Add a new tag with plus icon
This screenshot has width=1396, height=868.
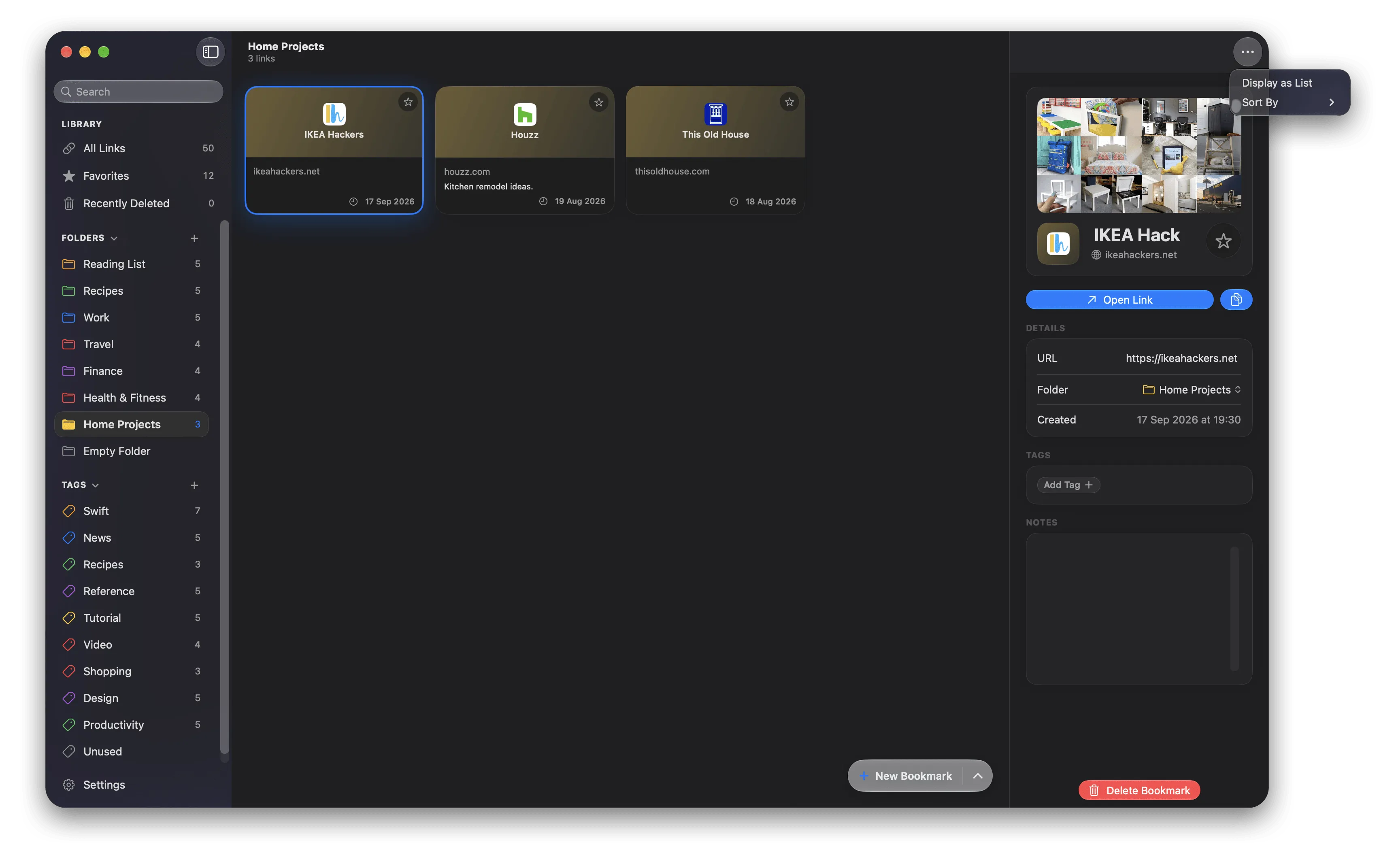click(194, 485)
